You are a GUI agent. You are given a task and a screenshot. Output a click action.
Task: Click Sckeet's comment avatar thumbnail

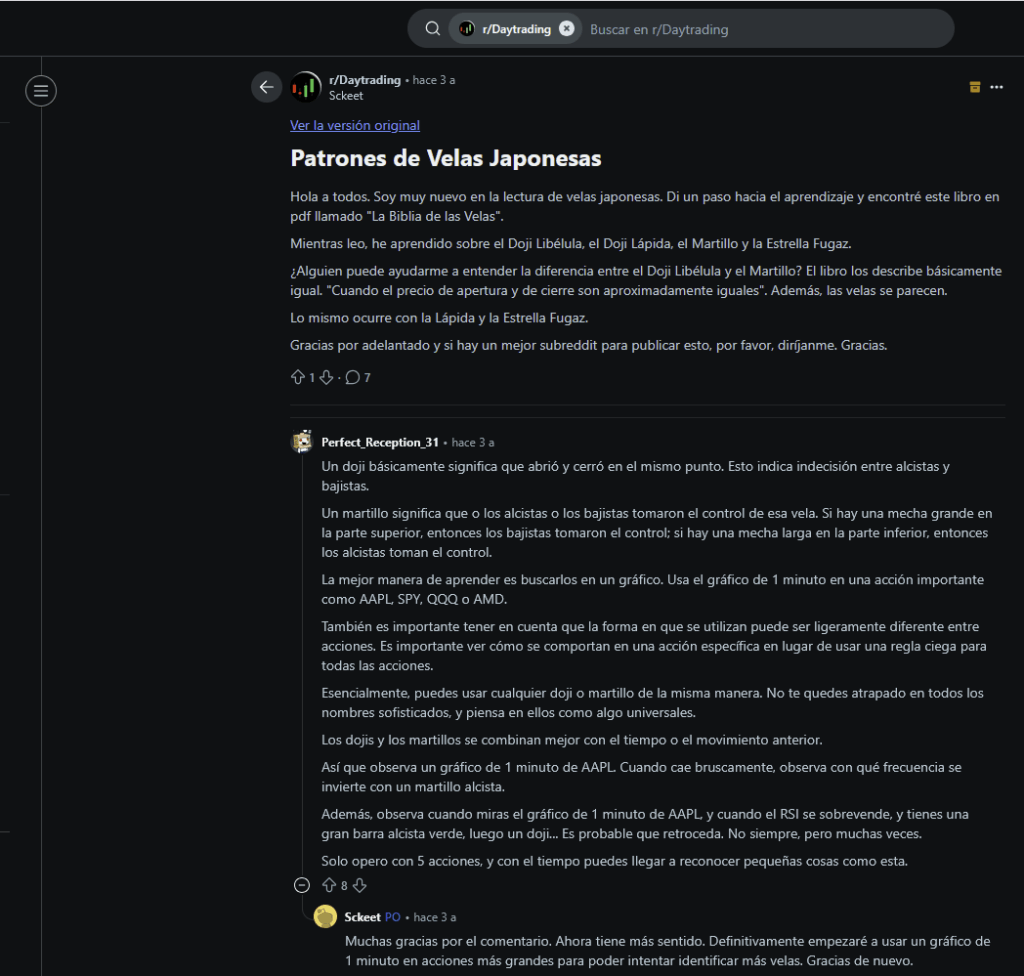click(x=325, y=916)
